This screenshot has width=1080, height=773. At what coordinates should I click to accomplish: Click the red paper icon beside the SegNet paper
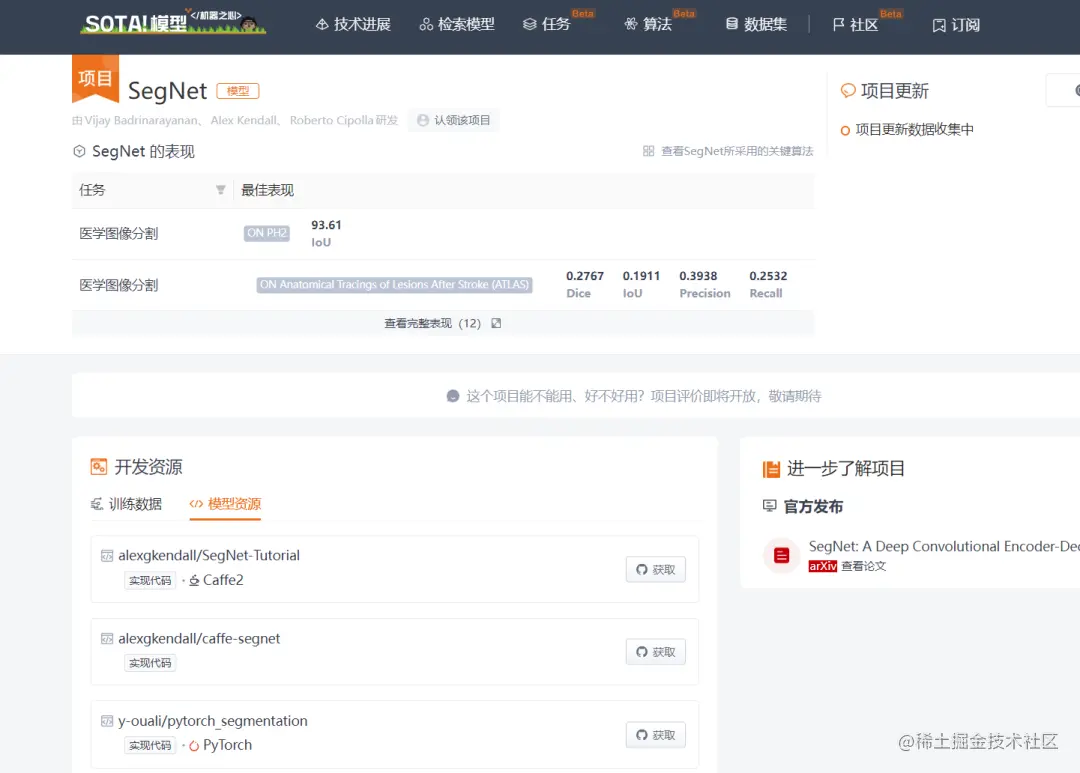coord(781,556)
